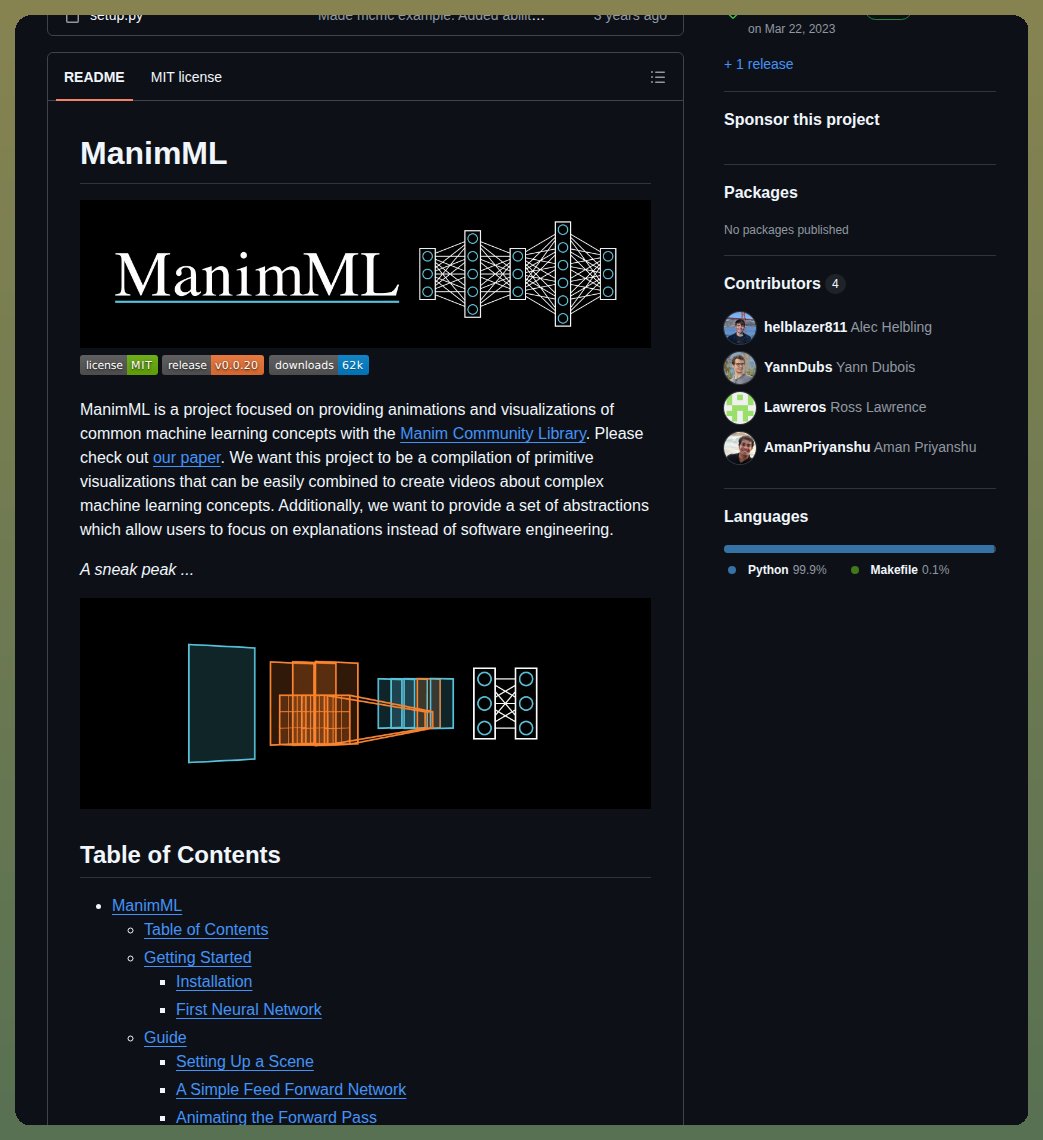Go to Installation section link

[214, 982]
